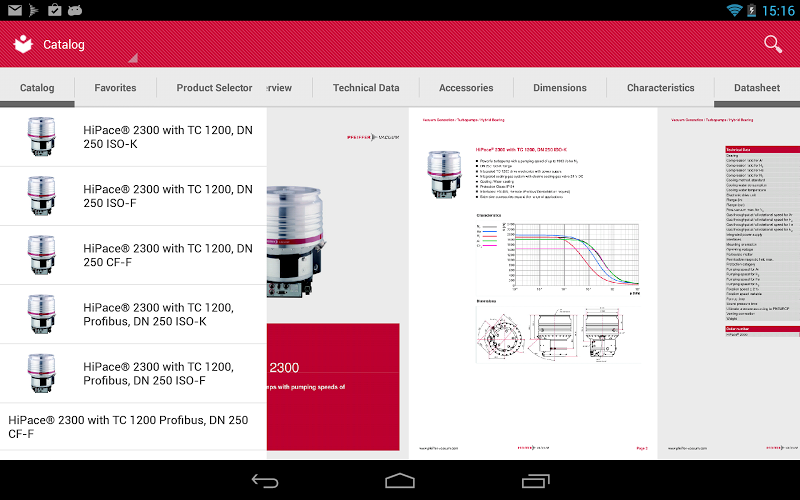This screenshot has width=800, height=500.
Task: Select HiPace 2300 TC 1200 Profibus DN 250 CF-F
Action: click(133, 427)
